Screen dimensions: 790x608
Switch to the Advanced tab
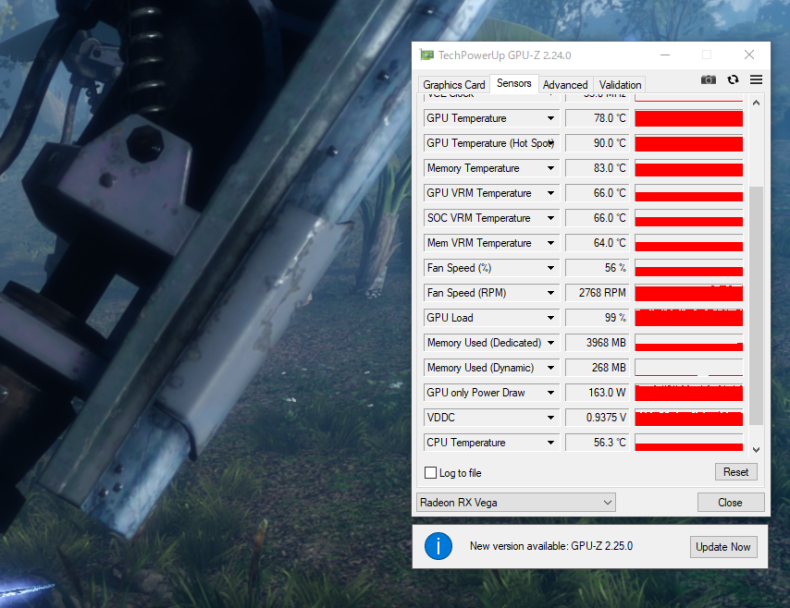(x=565, y=85)
